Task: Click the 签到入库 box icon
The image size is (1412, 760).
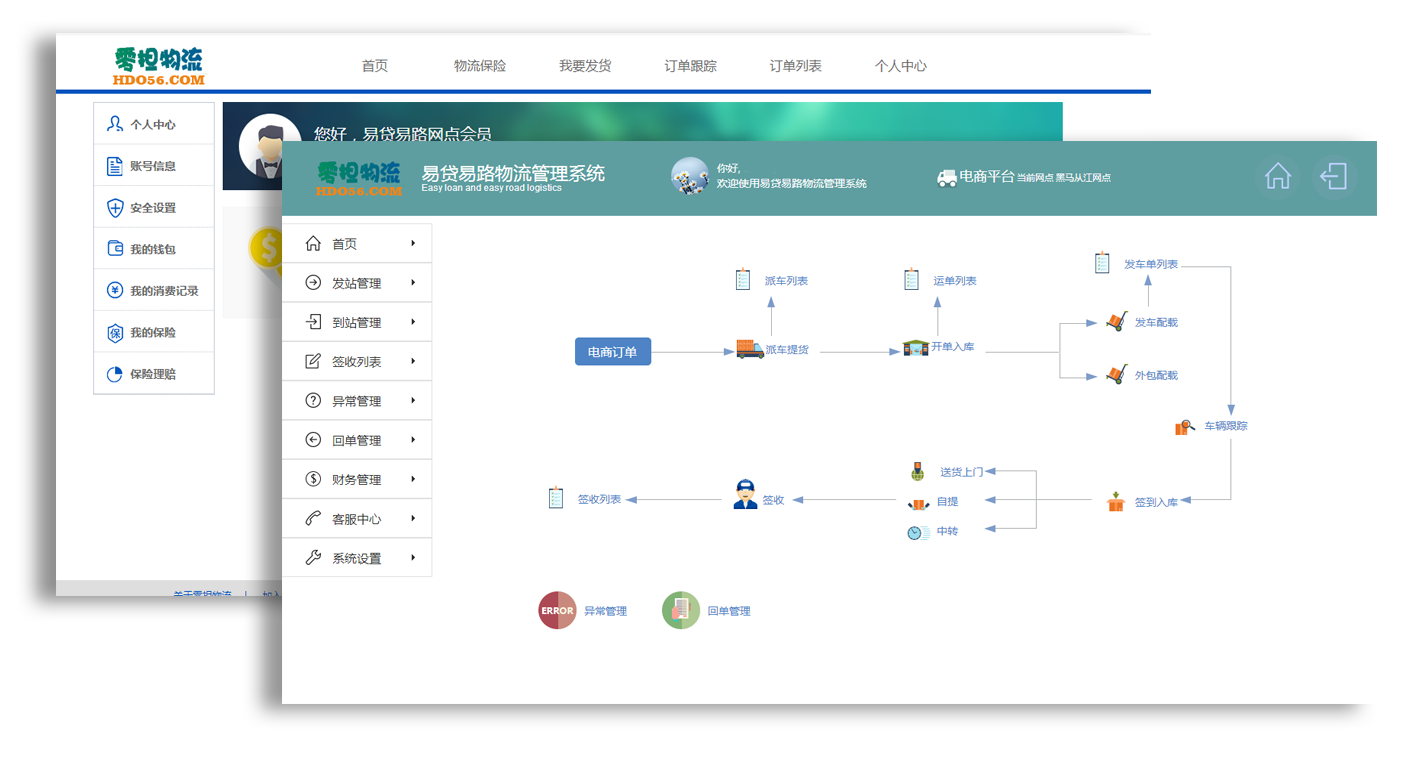Action: coord(1116,502)
